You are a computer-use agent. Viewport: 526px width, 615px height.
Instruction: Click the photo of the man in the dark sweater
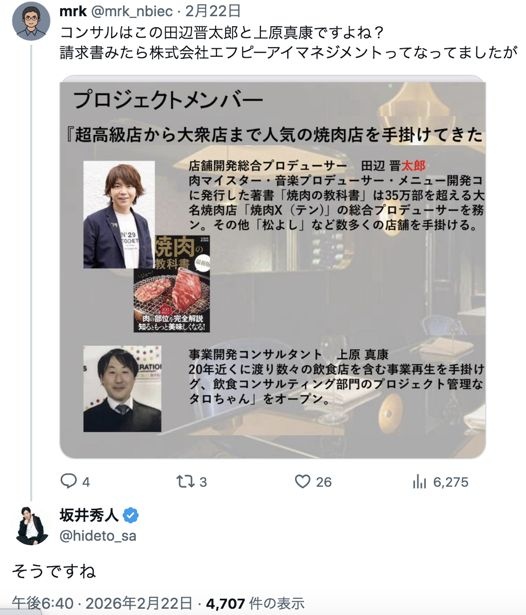pyautogui.click(x=122, y=388)
